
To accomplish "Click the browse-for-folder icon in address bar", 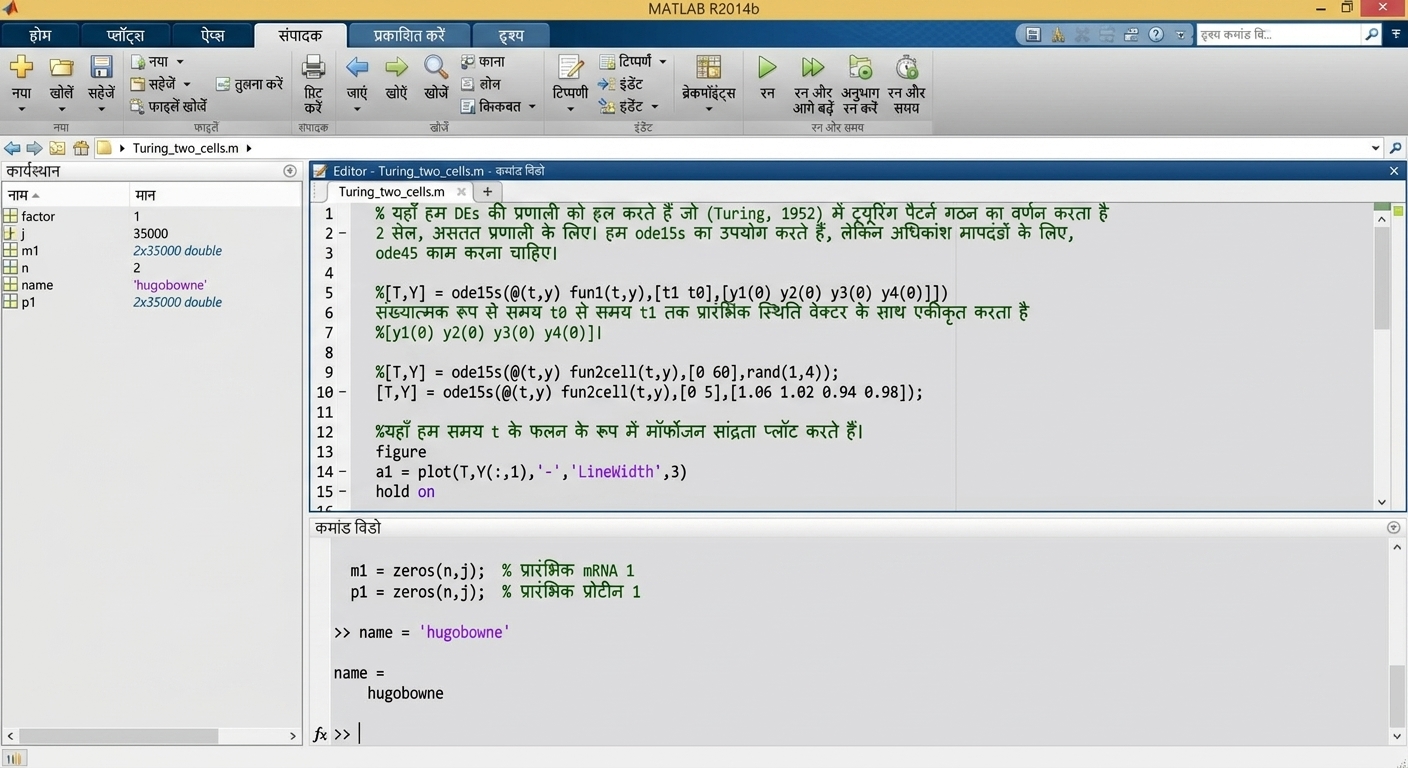I will [81, 148].
